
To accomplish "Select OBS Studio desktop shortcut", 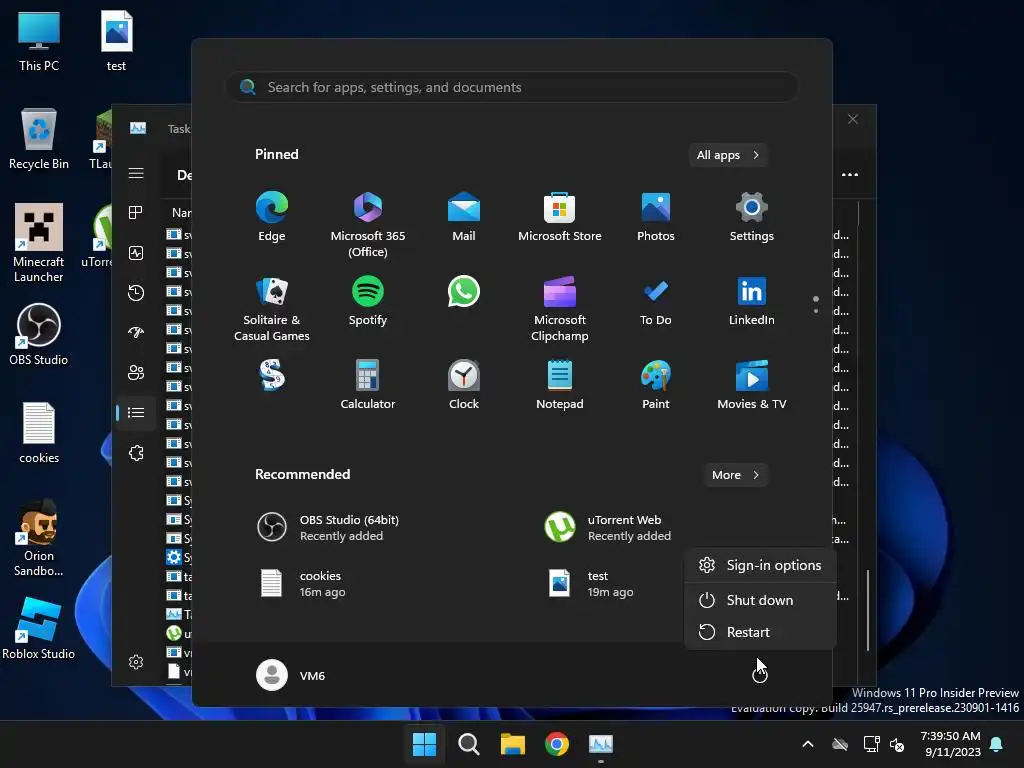I will (x=39, y=334).
